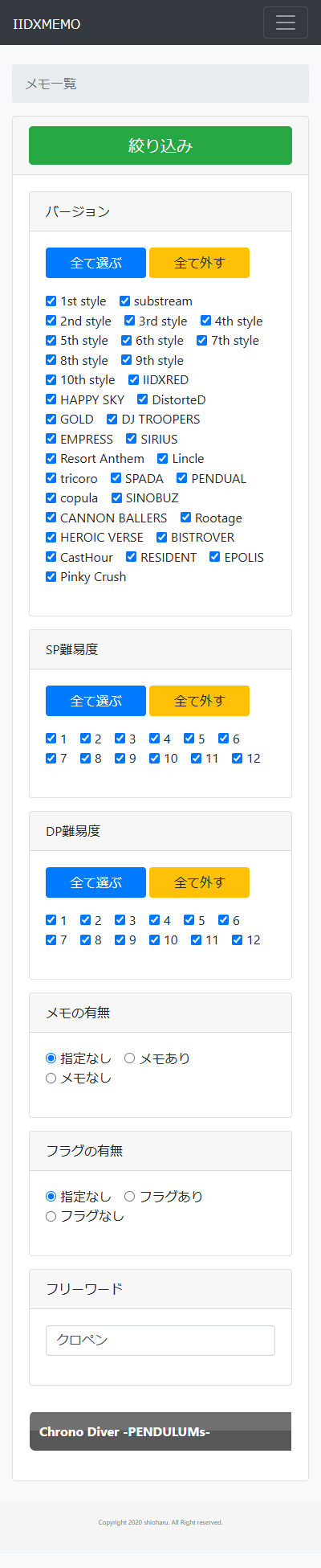The image size is (321, 1568).
Task: Click the IIDXMEMO brand link
Action: 47,24
